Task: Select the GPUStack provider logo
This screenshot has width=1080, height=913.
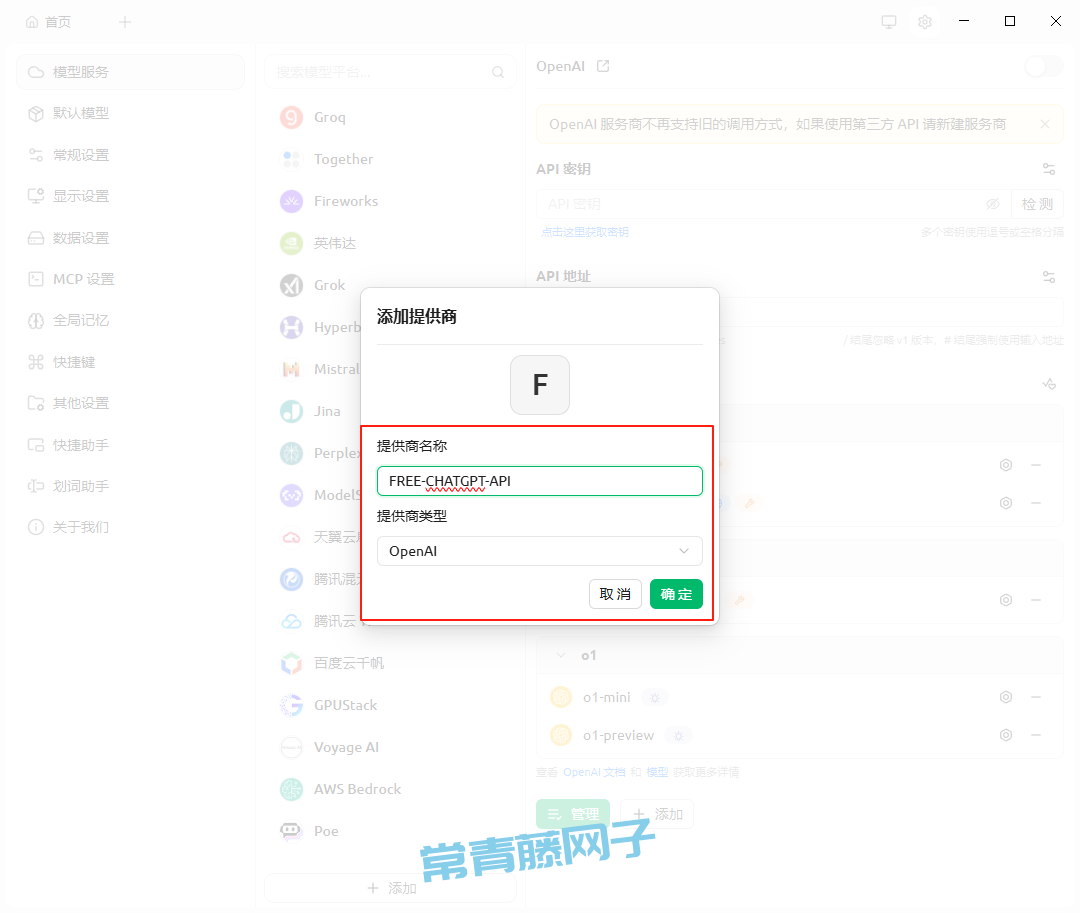Action: click(291, 706)
